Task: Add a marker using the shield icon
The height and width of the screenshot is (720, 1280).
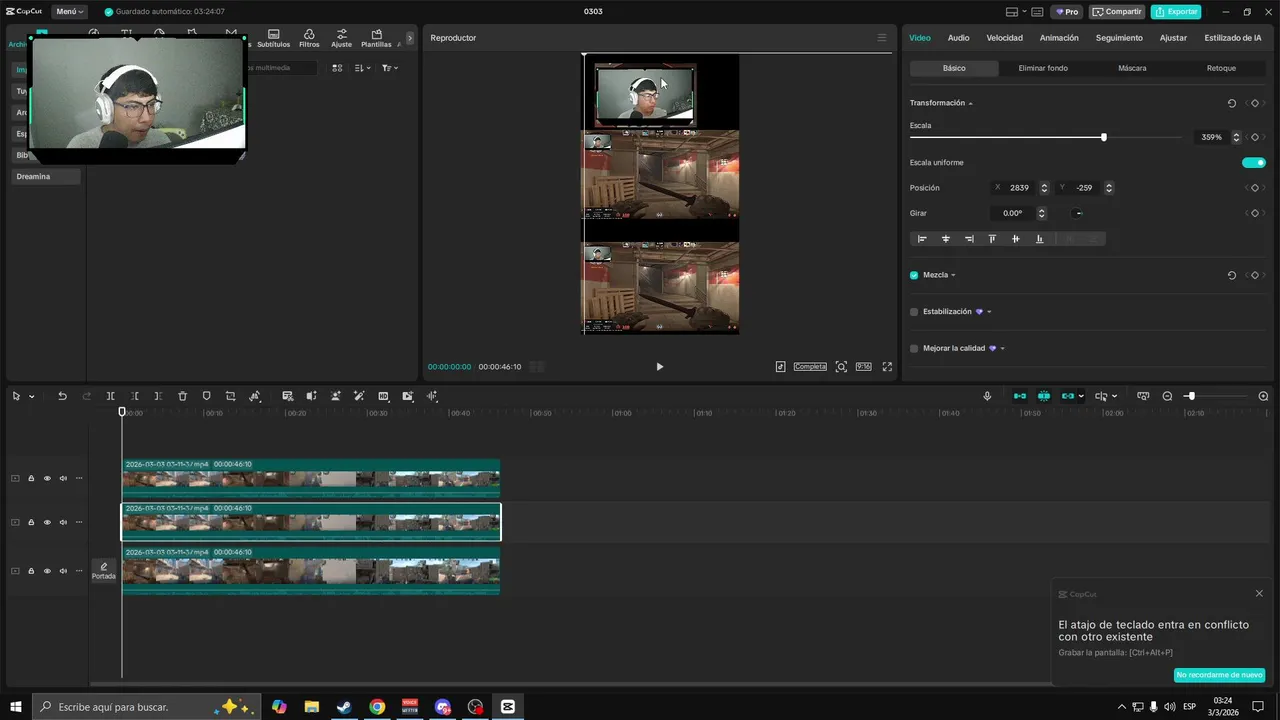Action: click(206, 396)
